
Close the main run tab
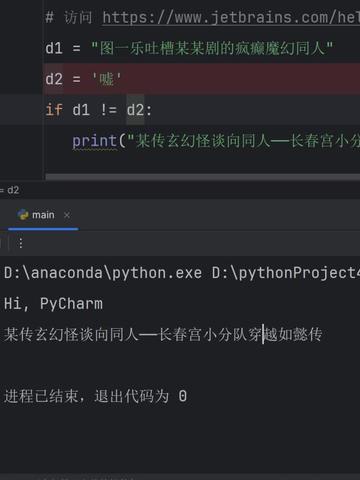[67, 215]
